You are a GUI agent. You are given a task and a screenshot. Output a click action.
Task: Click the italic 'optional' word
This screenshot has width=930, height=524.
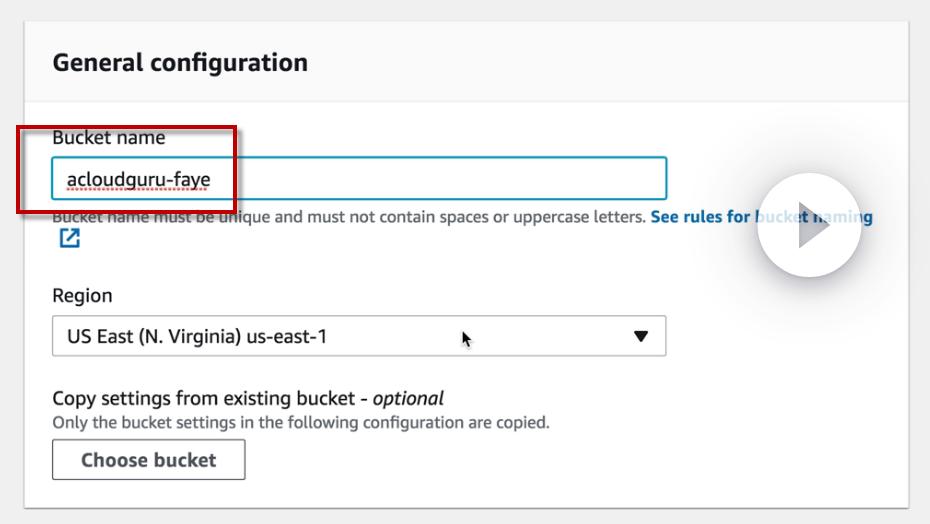(408, 398)
